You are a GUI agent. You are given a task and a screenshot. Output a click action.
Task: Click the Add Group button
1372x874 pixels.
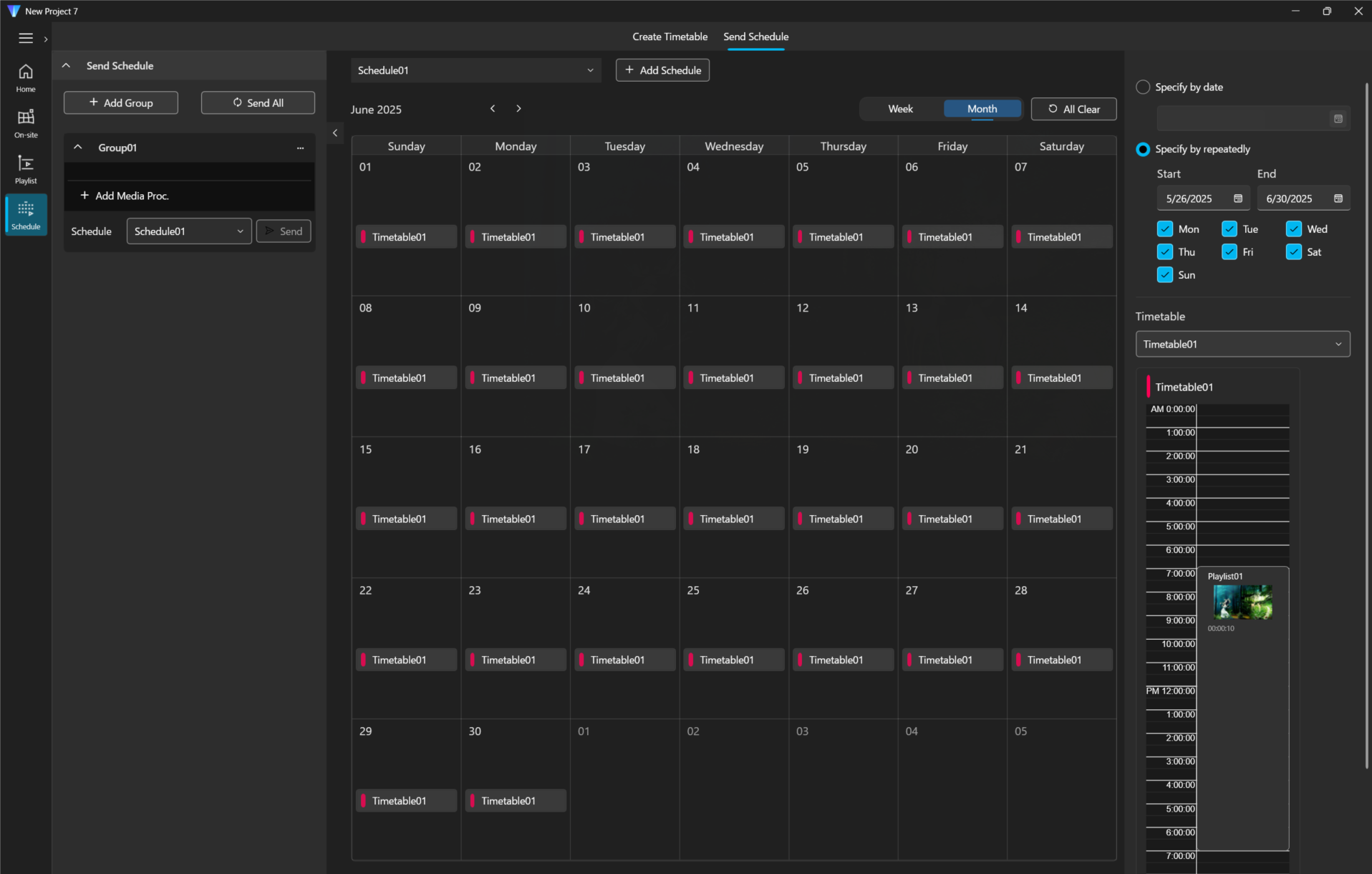(121, 103)
